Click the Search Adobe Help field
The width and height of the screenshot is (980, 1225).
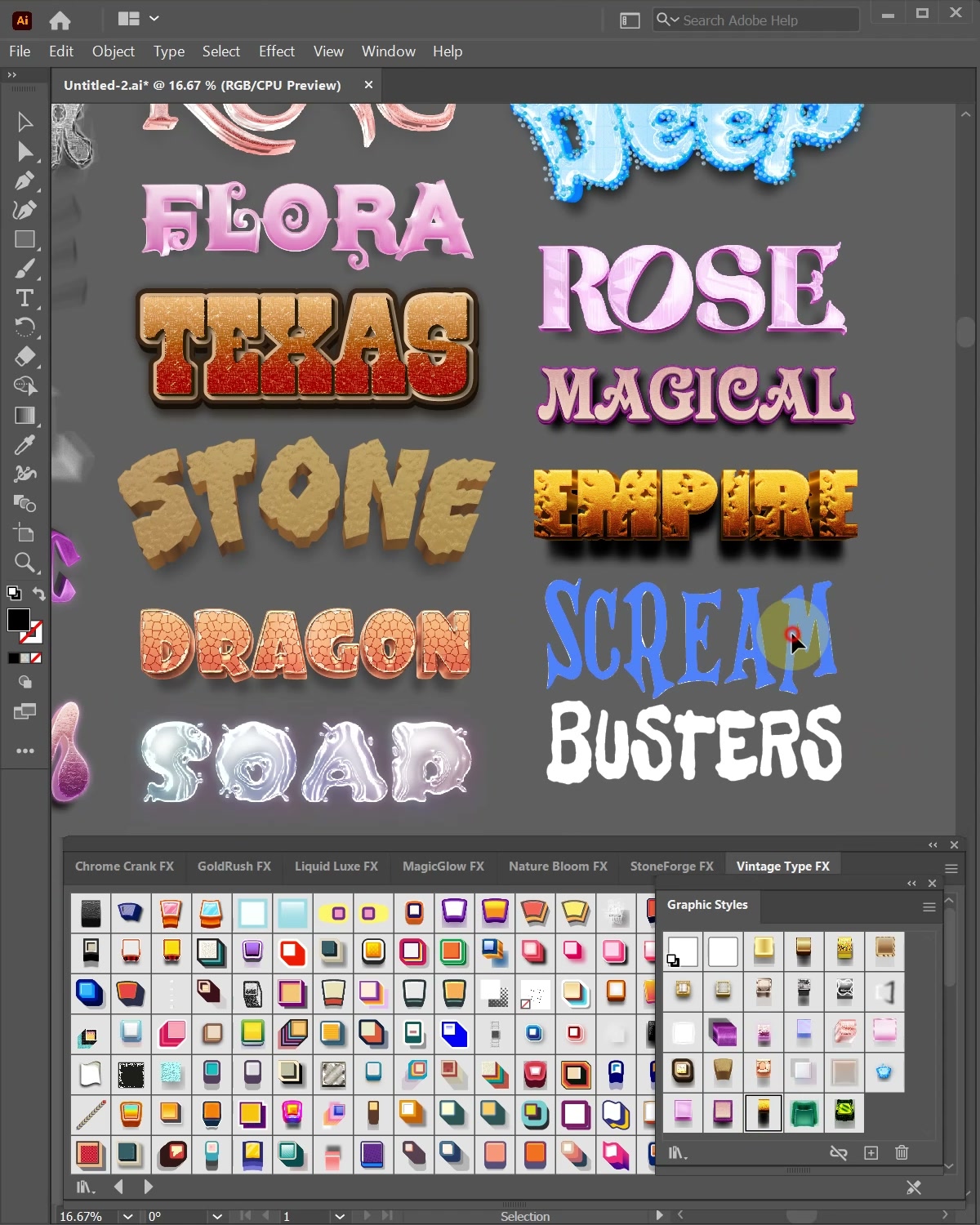[755, 20]
